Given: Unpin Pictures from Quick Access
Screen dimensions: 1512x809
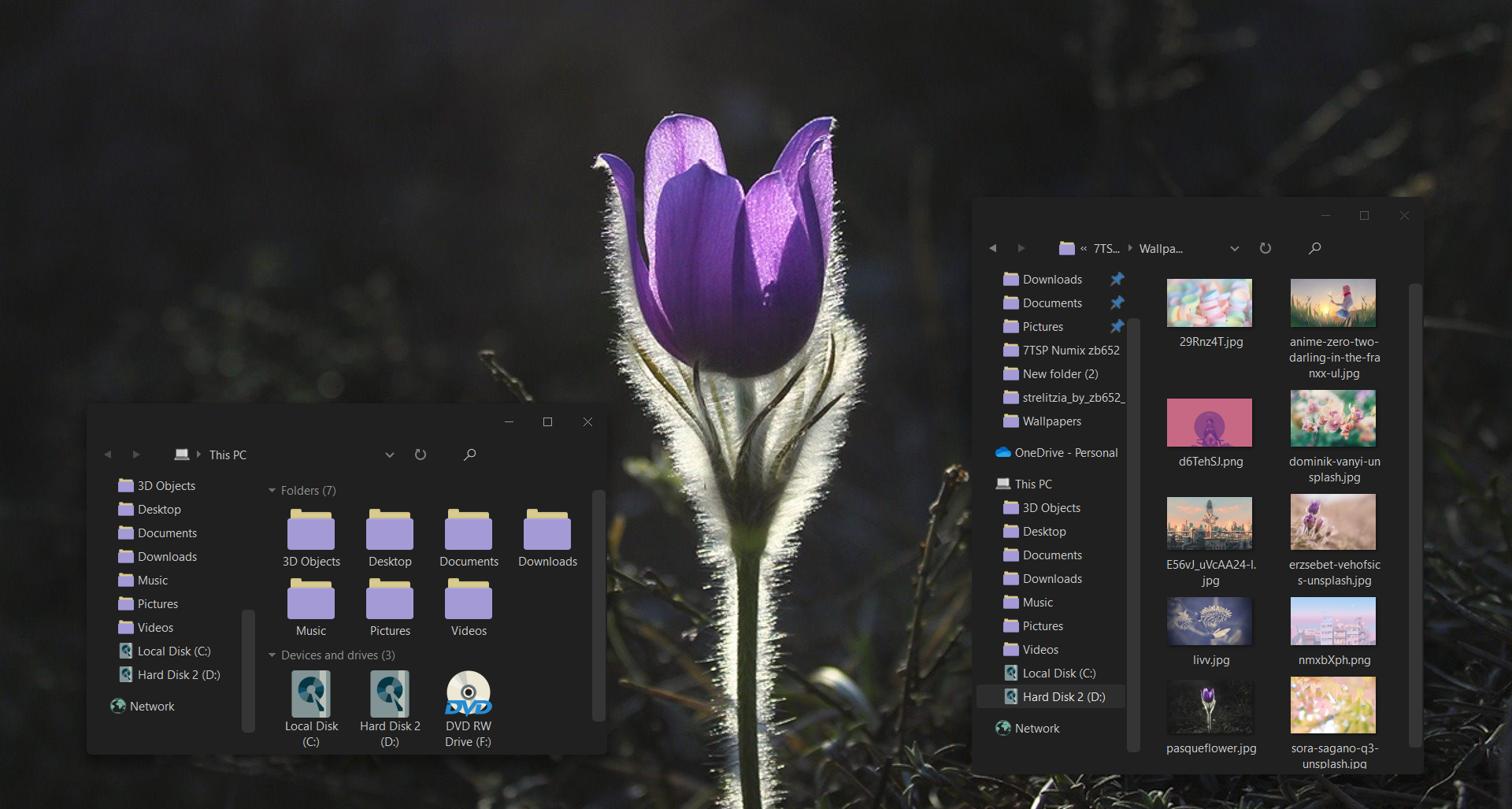Looking at the screenshot, I should [1117, 326].
